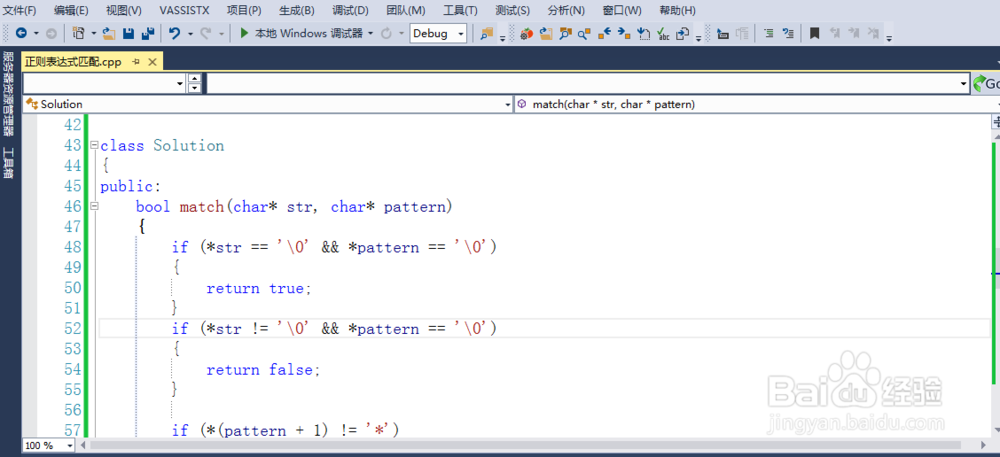Image resolution: width=1000 pixels, height=457 pixels.
Task: Click the New Project toolbar icon
Action: click(79, 33)
